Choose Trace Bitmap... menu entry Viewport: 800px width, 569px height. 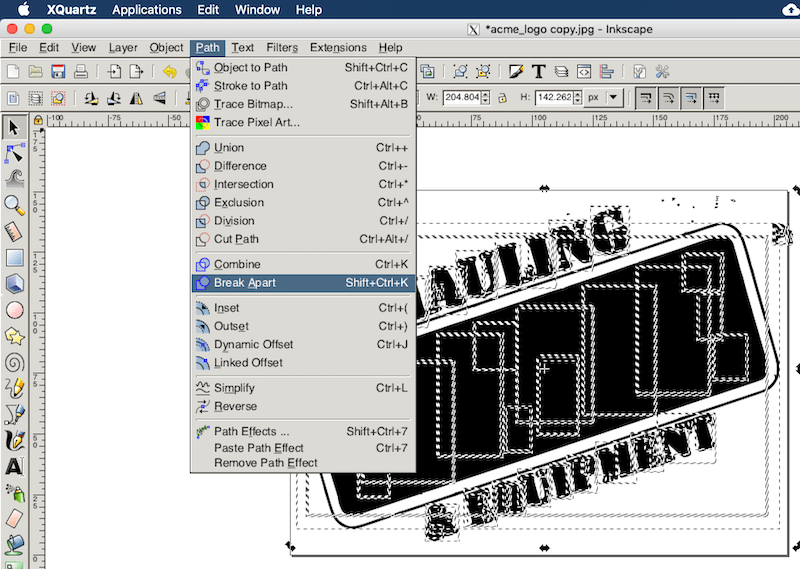(303, 104)
